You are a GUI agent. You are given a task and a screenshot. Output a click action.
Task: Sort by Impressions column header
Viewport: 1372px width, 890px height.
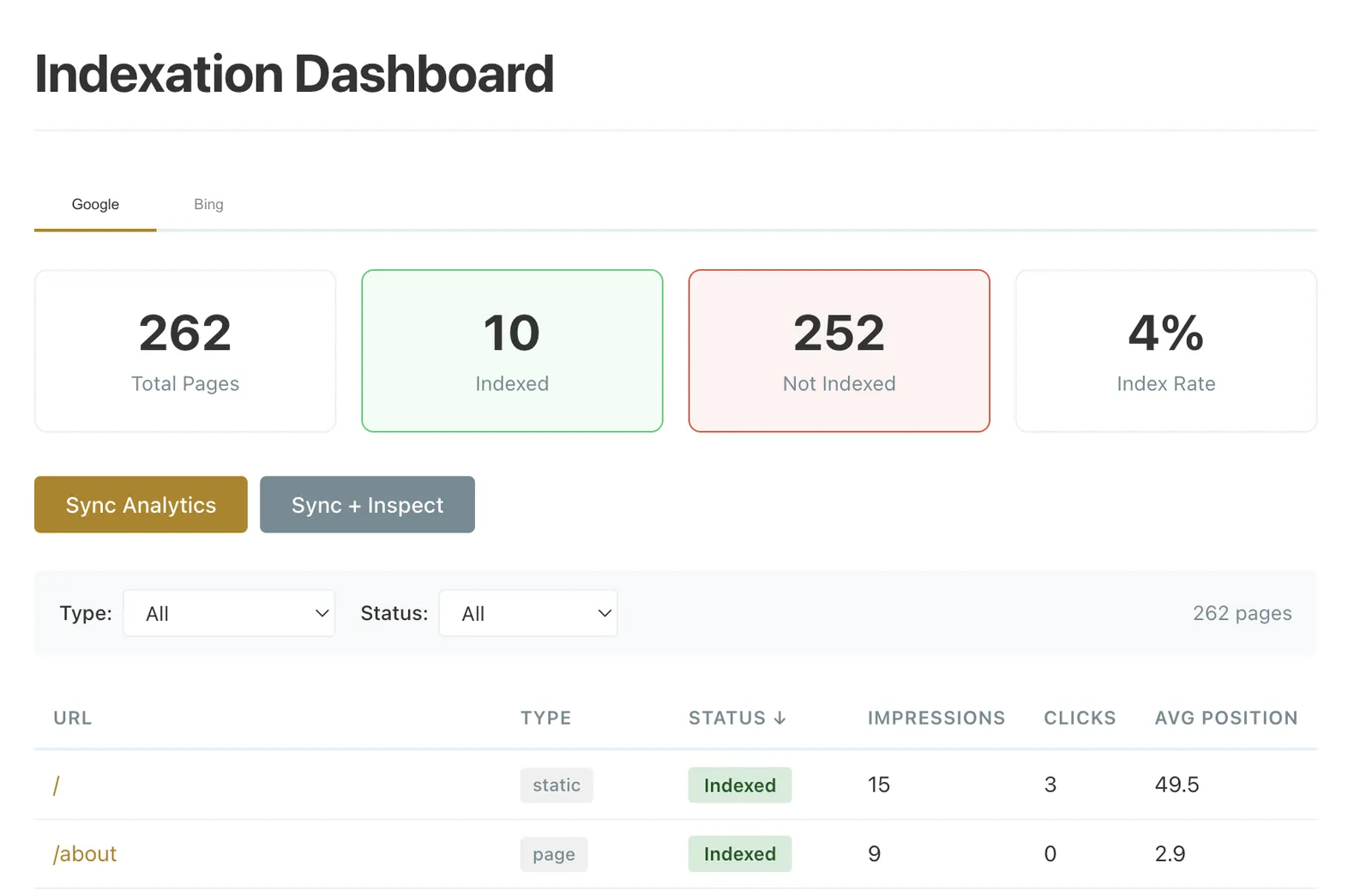tap(936, 718)
